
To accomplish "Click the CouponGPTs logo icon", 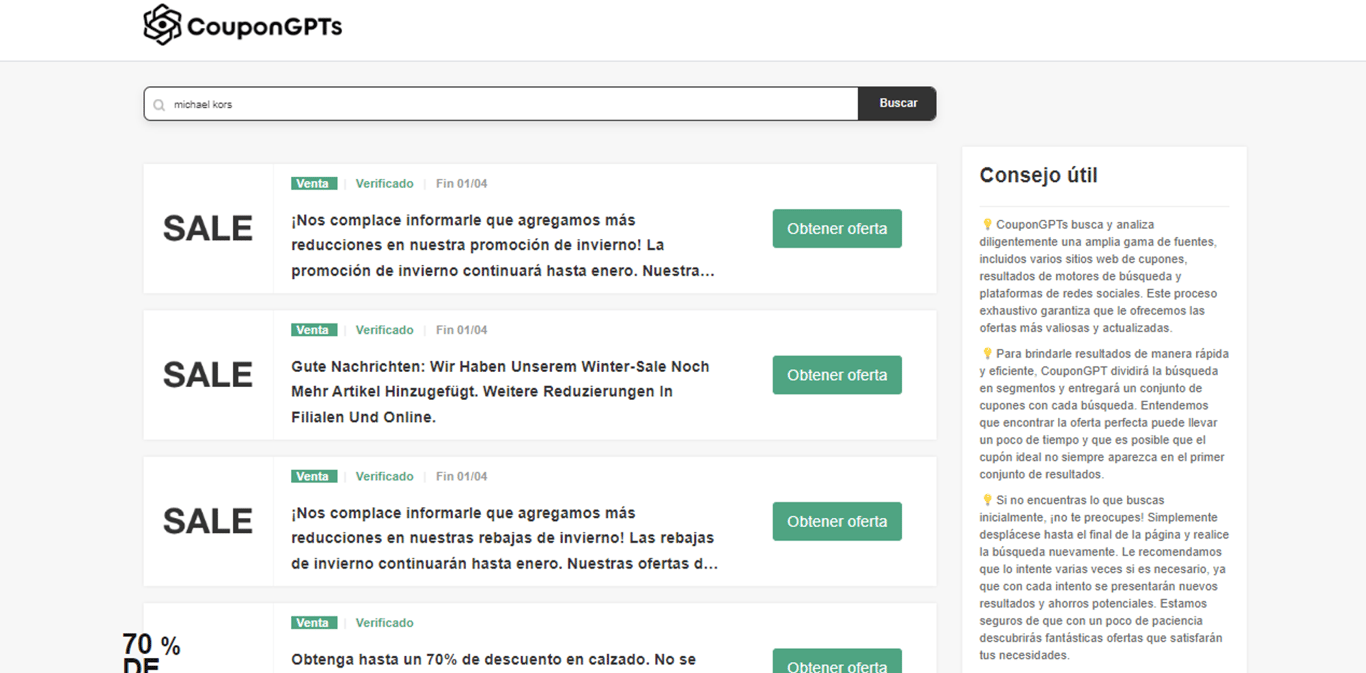I will coord(162,25).
